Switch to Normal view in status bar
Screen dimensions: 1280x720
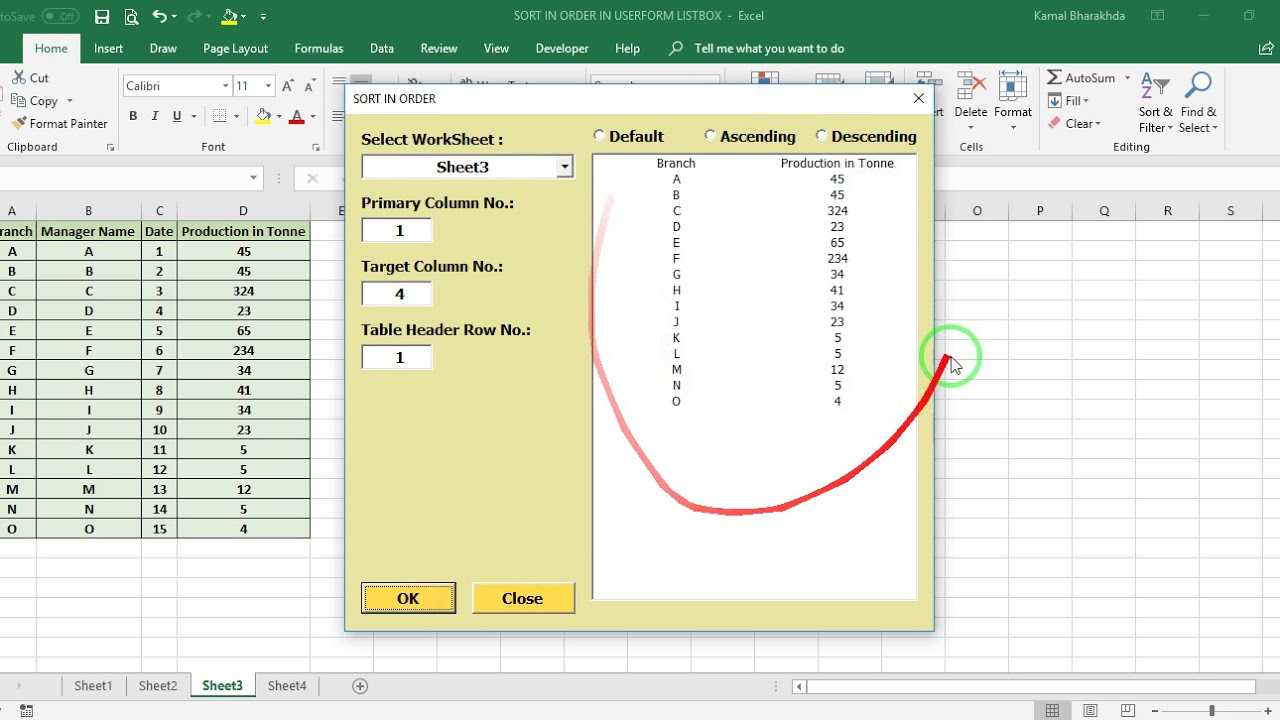[1052, 710]
